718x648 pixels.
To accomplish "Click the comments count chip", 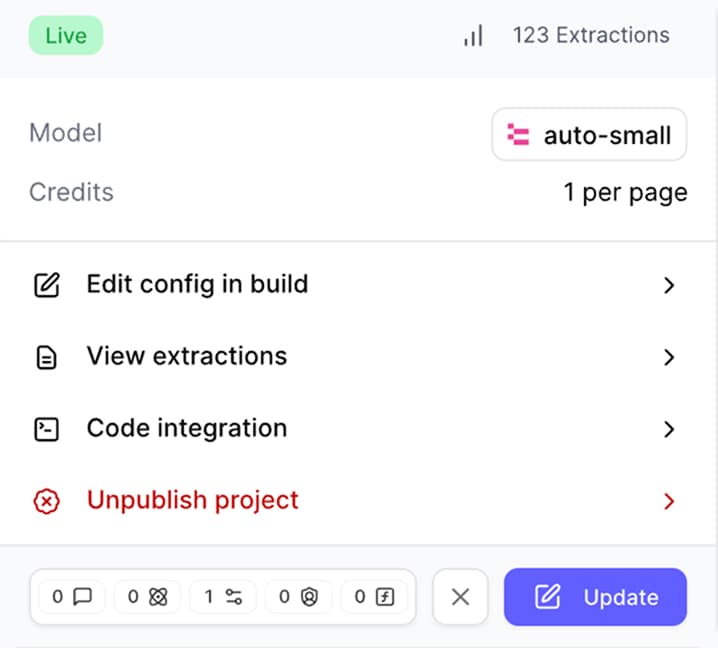I will click(72, 597).
